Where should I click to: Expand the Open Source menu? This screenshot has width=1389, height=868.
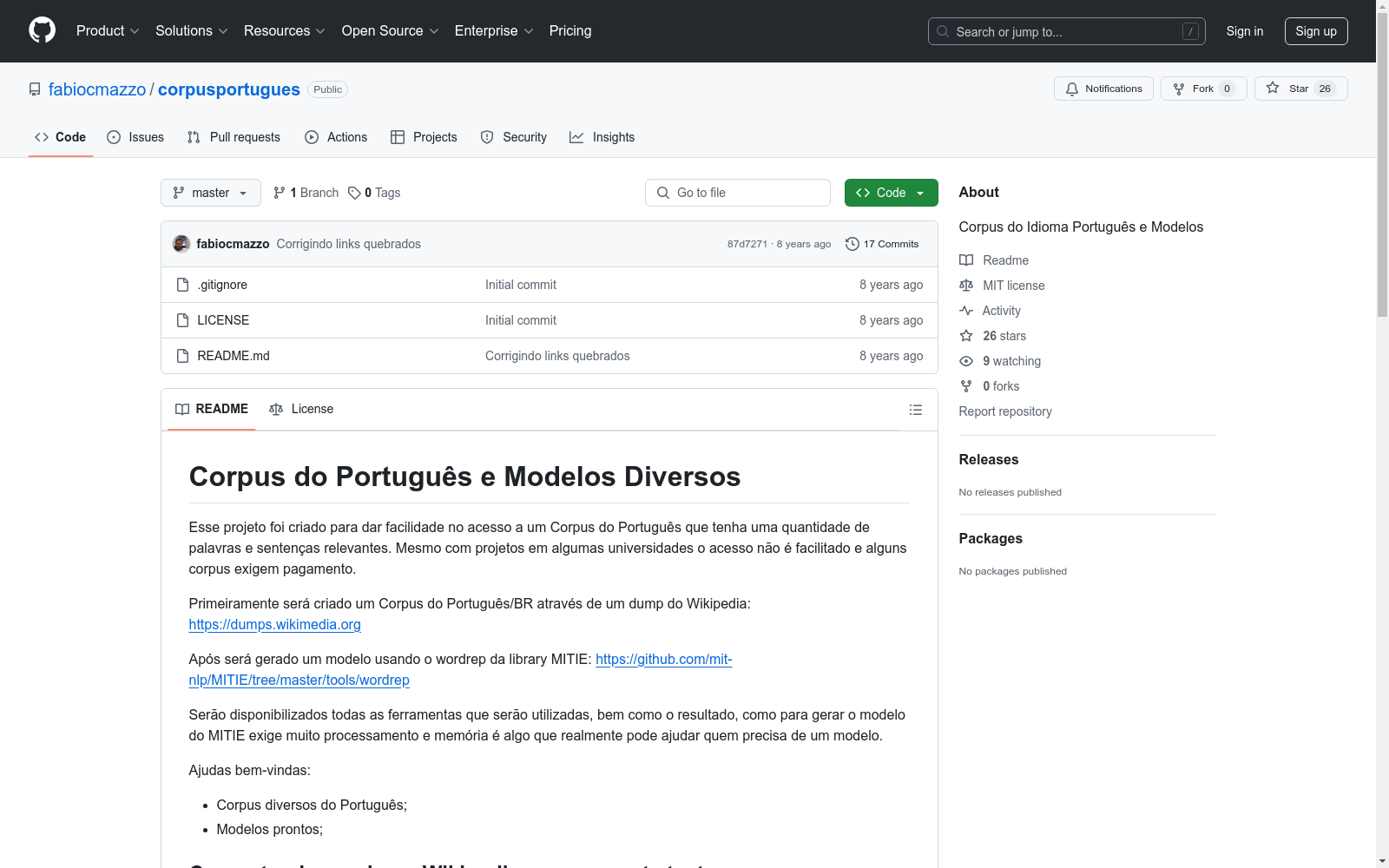tap(391, 31)
